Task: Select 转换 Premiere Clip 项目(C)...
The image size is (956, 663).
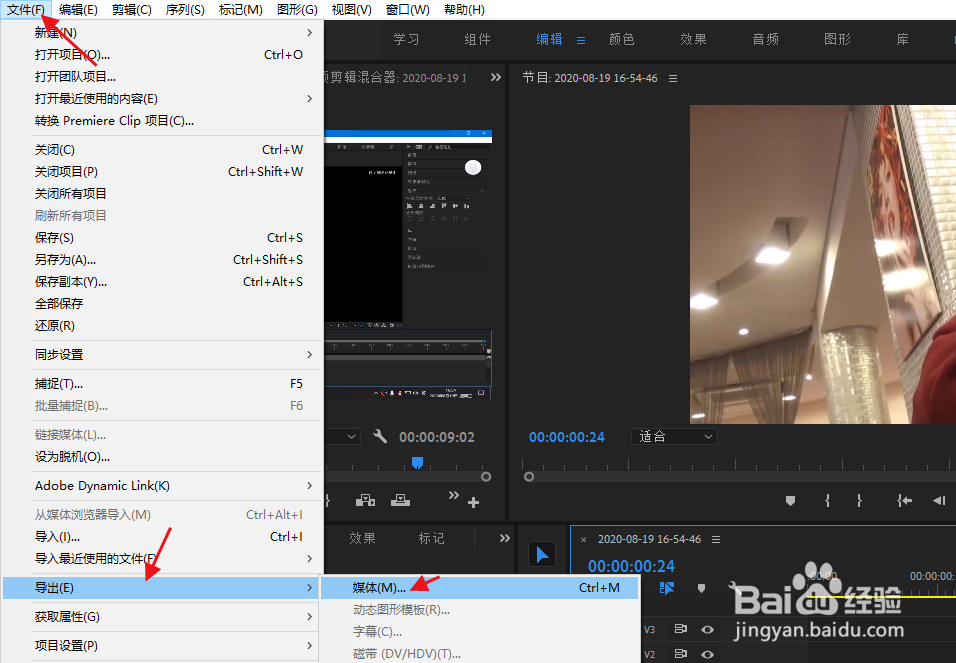Action: [x=162, y=121]
